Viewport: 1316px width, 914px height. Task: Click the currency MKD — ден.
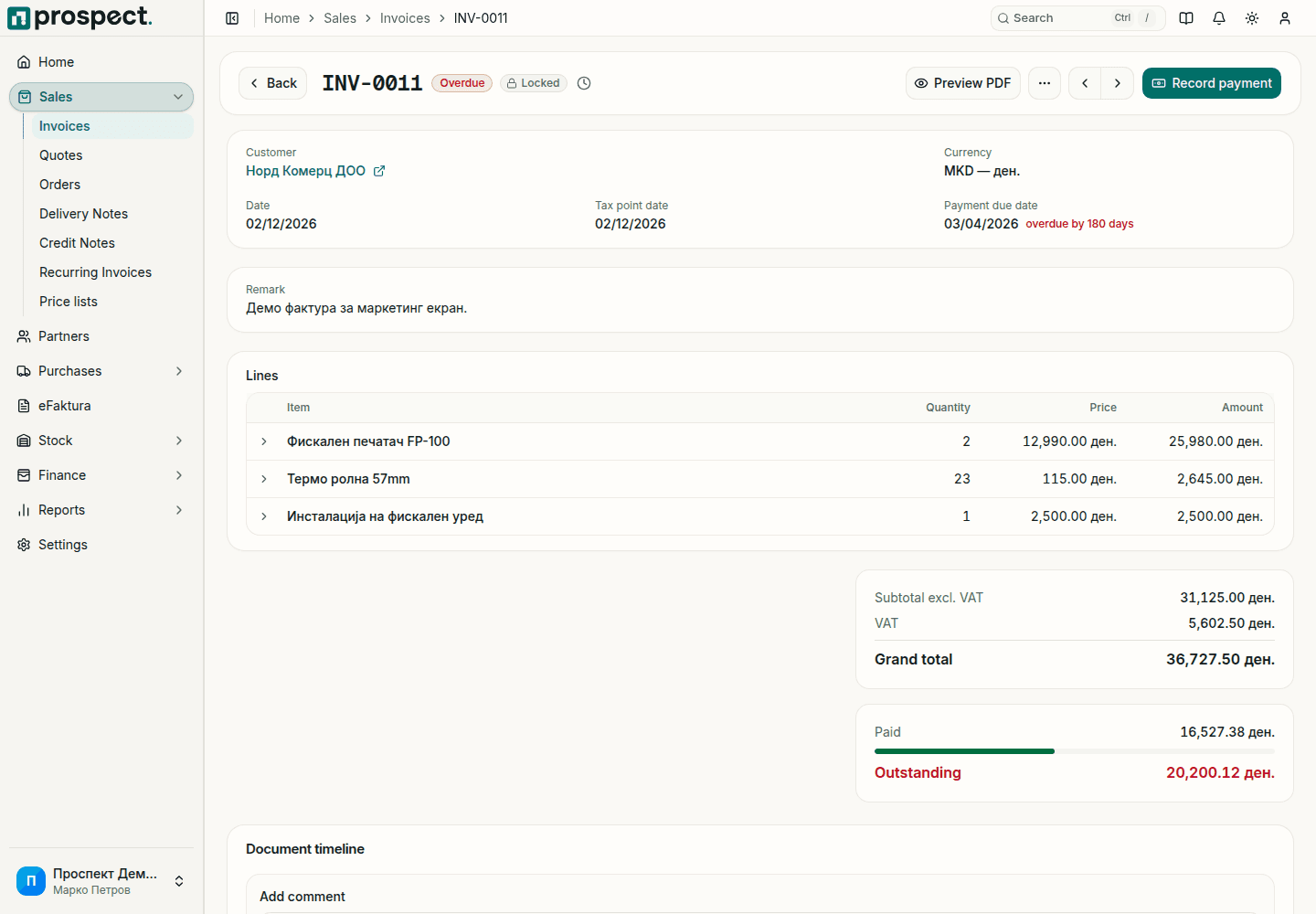[x=982, y=171]
